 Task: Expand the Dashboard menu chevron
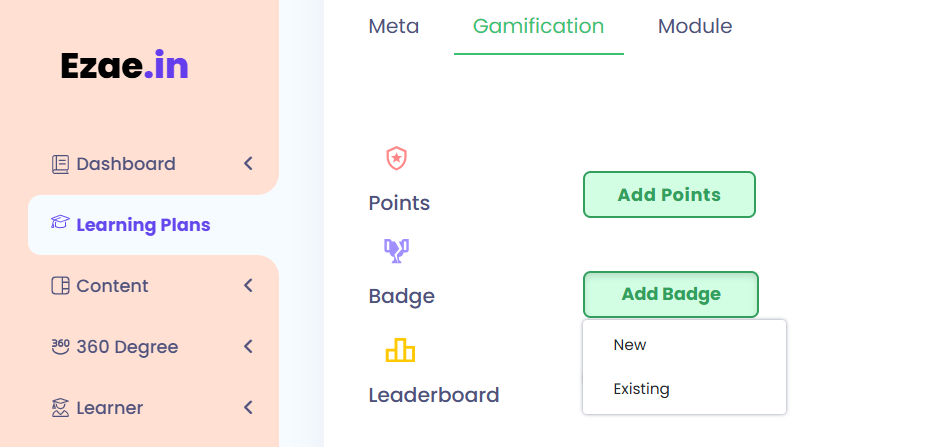coord(248,163)
